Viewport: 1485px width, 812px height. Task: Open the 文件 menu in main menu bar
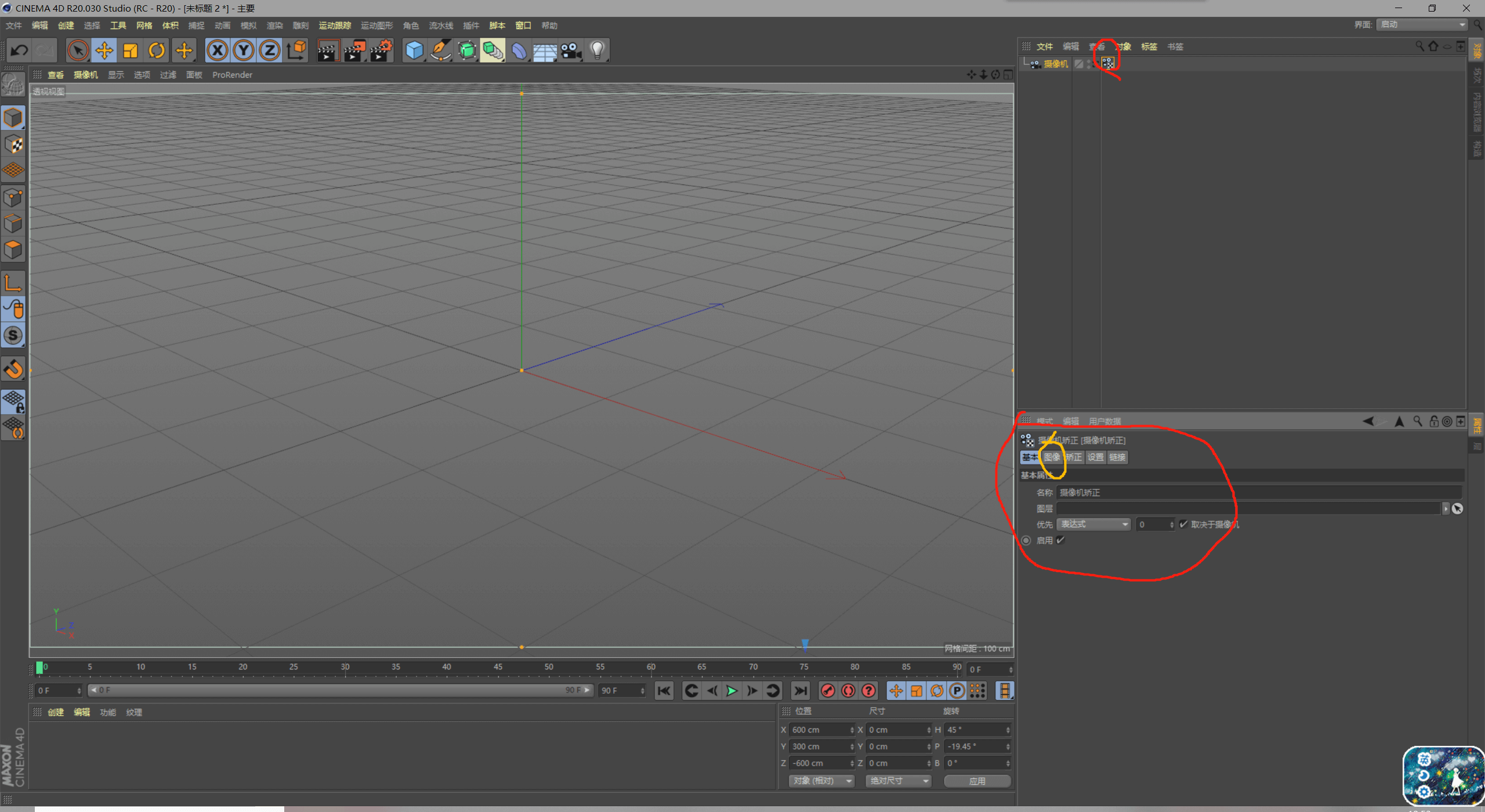click(14, 26)
